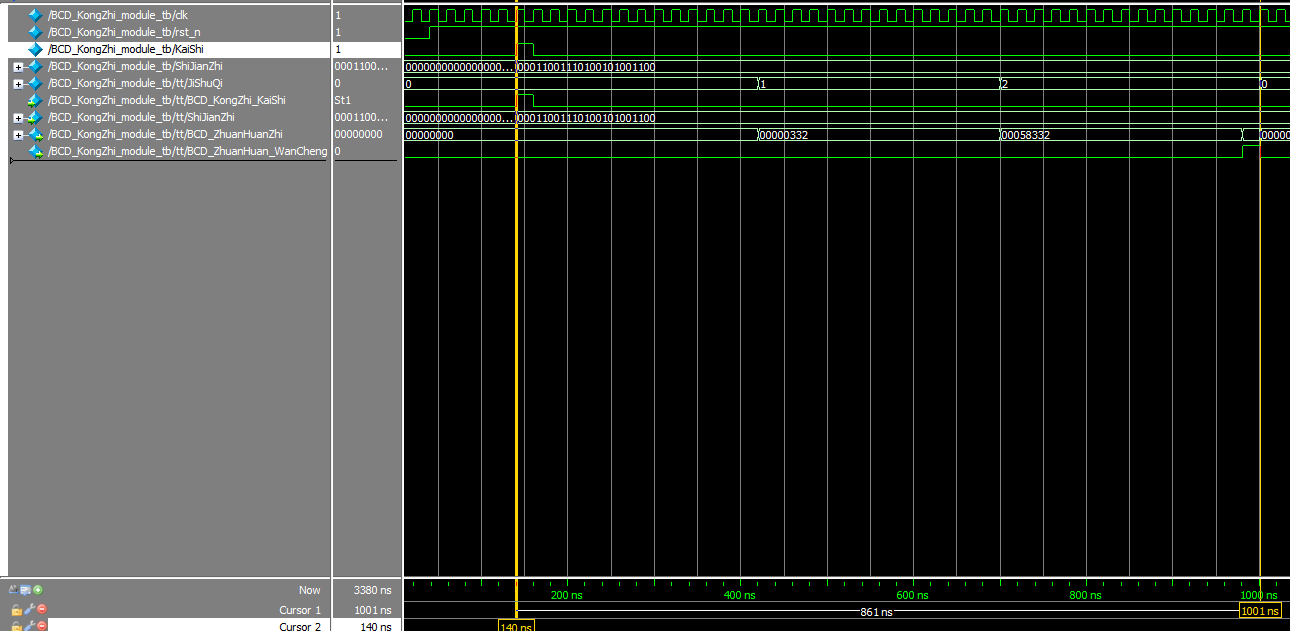Click the 861 ns cursor delta label
The width and height of the screenshot is (1290, 631).
(876, 611)
